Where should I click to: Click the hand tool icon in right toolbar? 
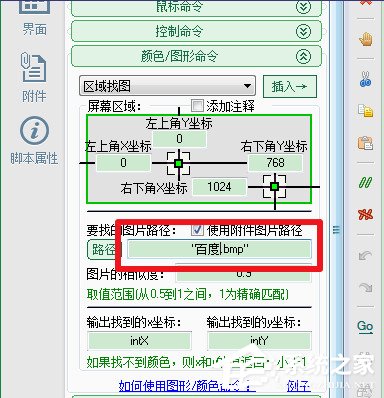coord(365,39)
